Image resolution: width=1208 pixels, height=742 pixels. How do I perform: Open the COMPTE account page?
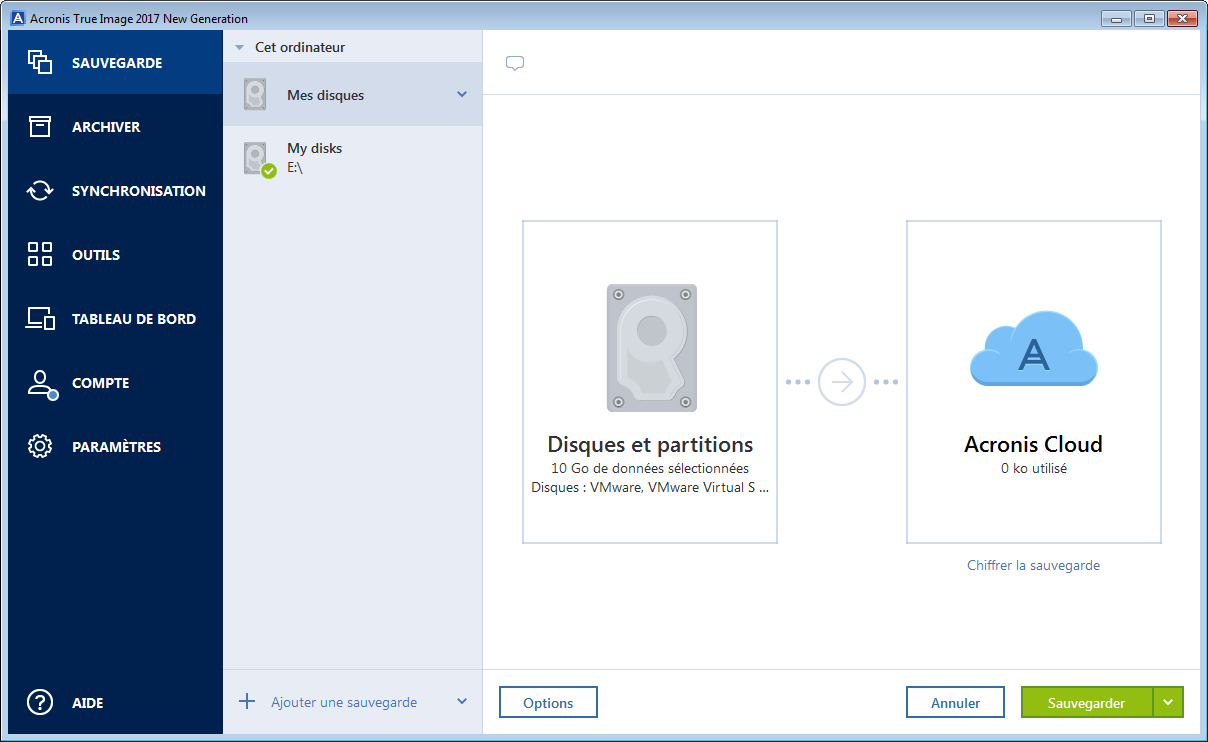click(x=99, y=383)
